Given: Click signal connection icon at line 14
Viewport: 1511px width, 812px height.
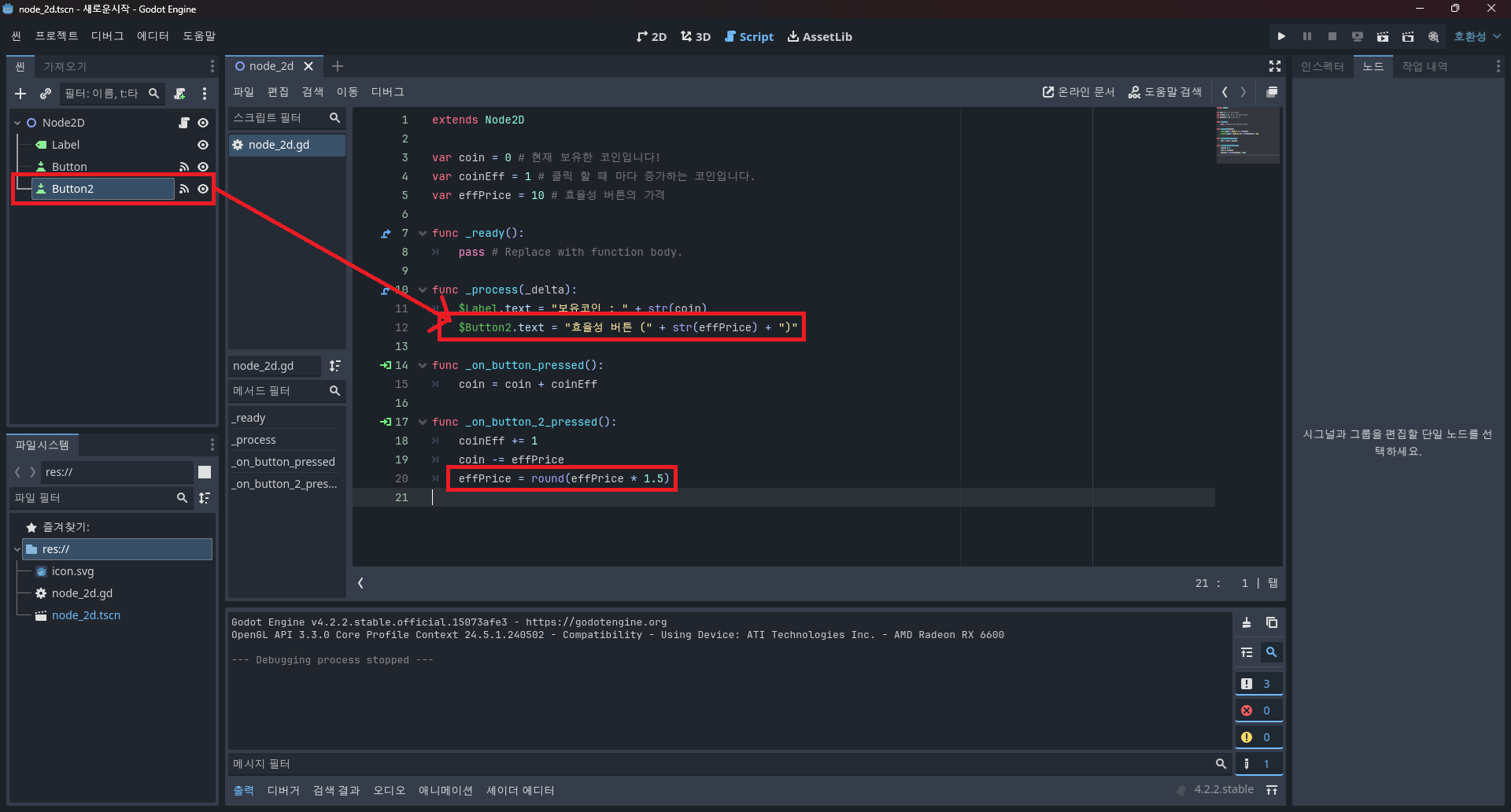Looking at the screenshot, I should tap(386, 366).
